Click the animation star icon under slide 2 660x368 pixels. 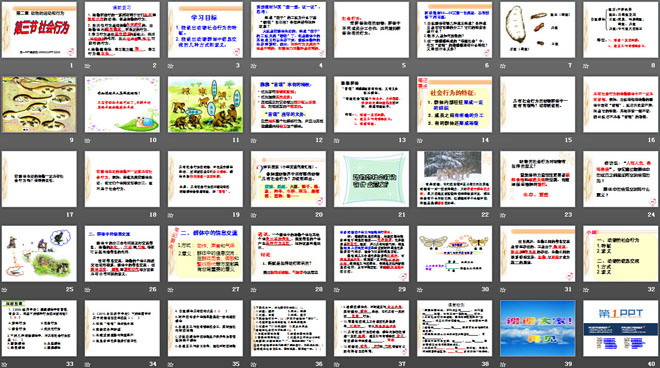click(x=88, y=66)
